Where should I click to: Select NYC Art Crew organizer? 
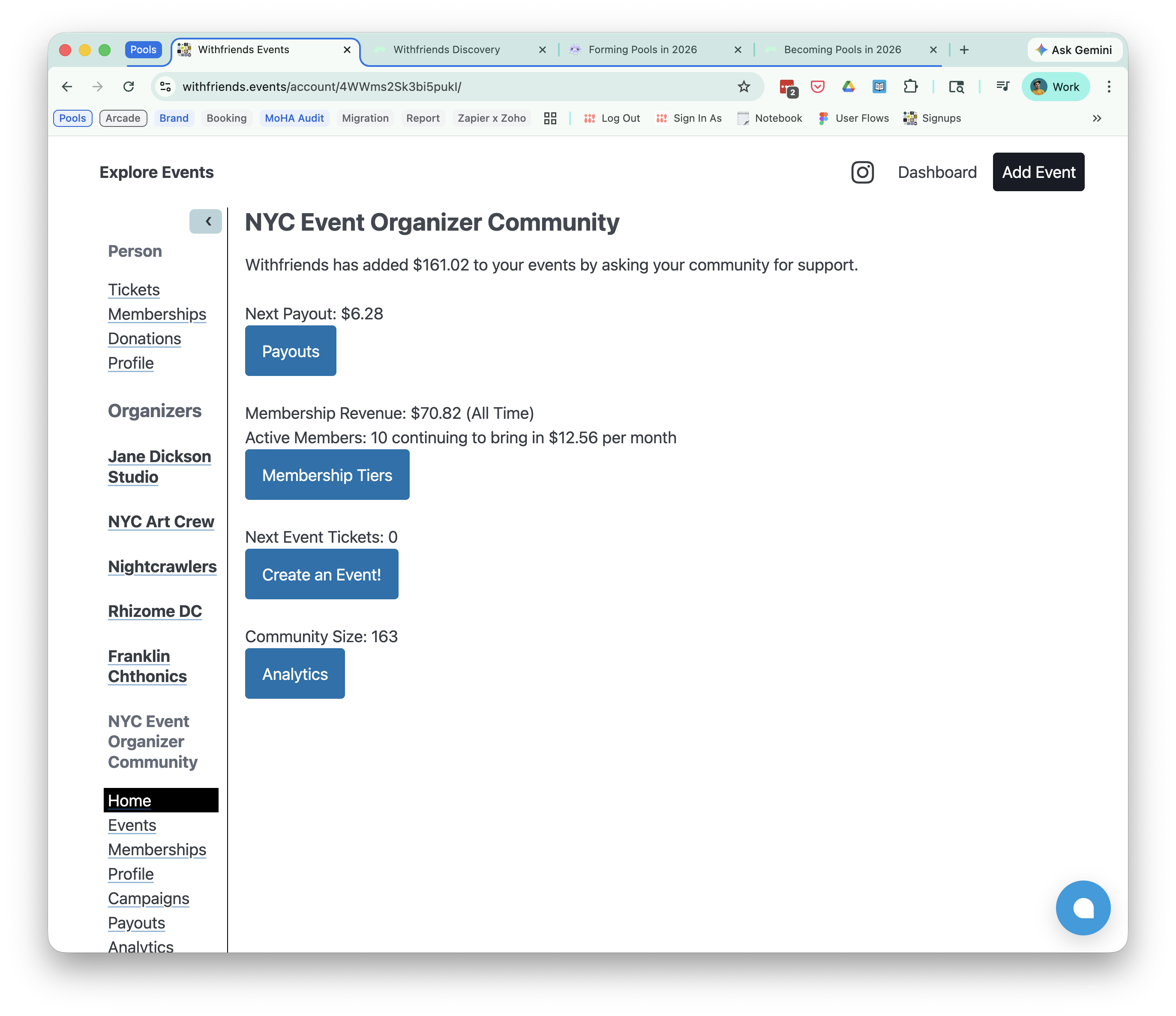click(x=161, y=521)
